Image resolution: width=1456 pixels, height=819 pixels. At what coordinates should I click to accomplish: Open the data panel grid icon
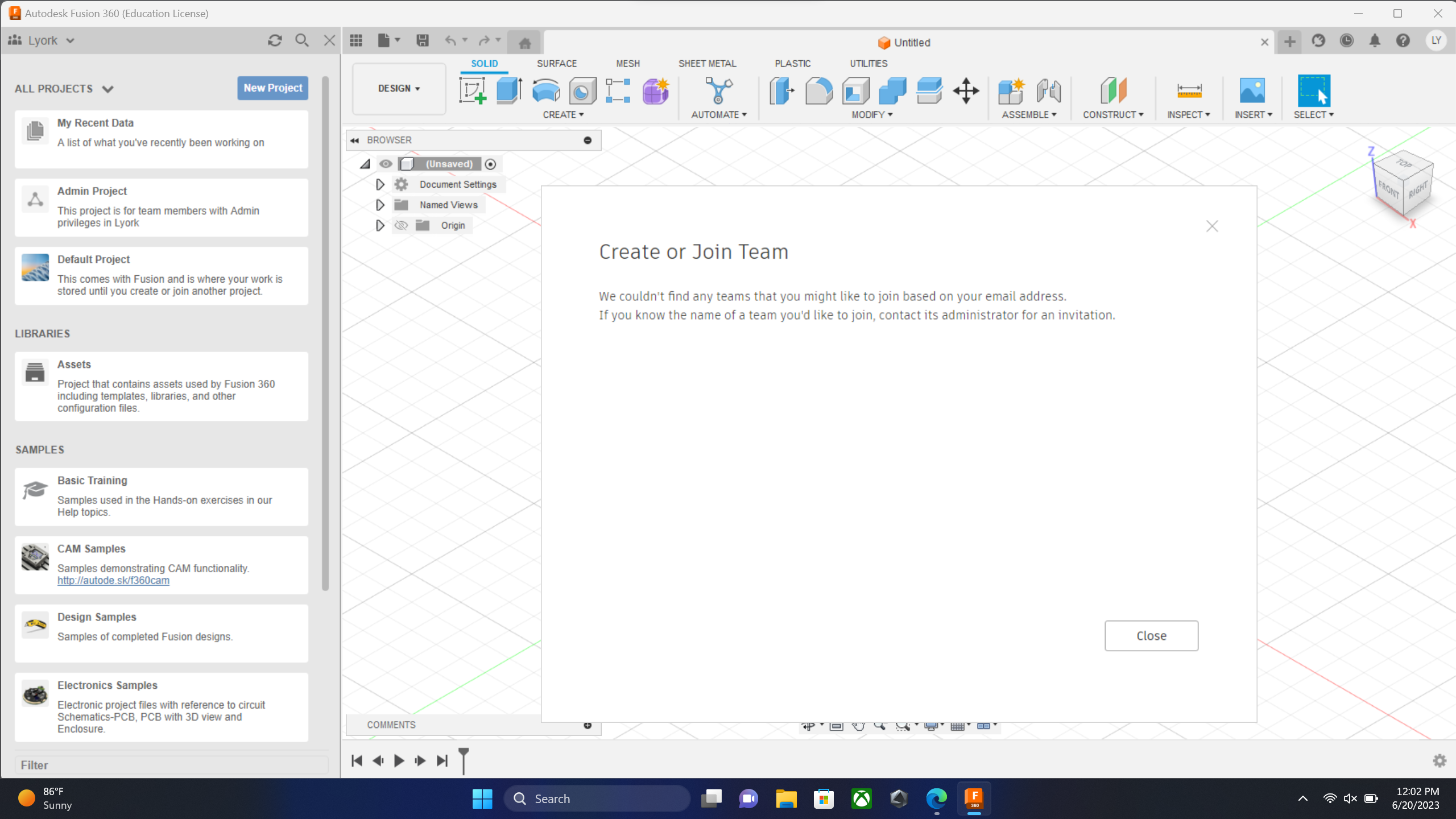pos(356,40)
